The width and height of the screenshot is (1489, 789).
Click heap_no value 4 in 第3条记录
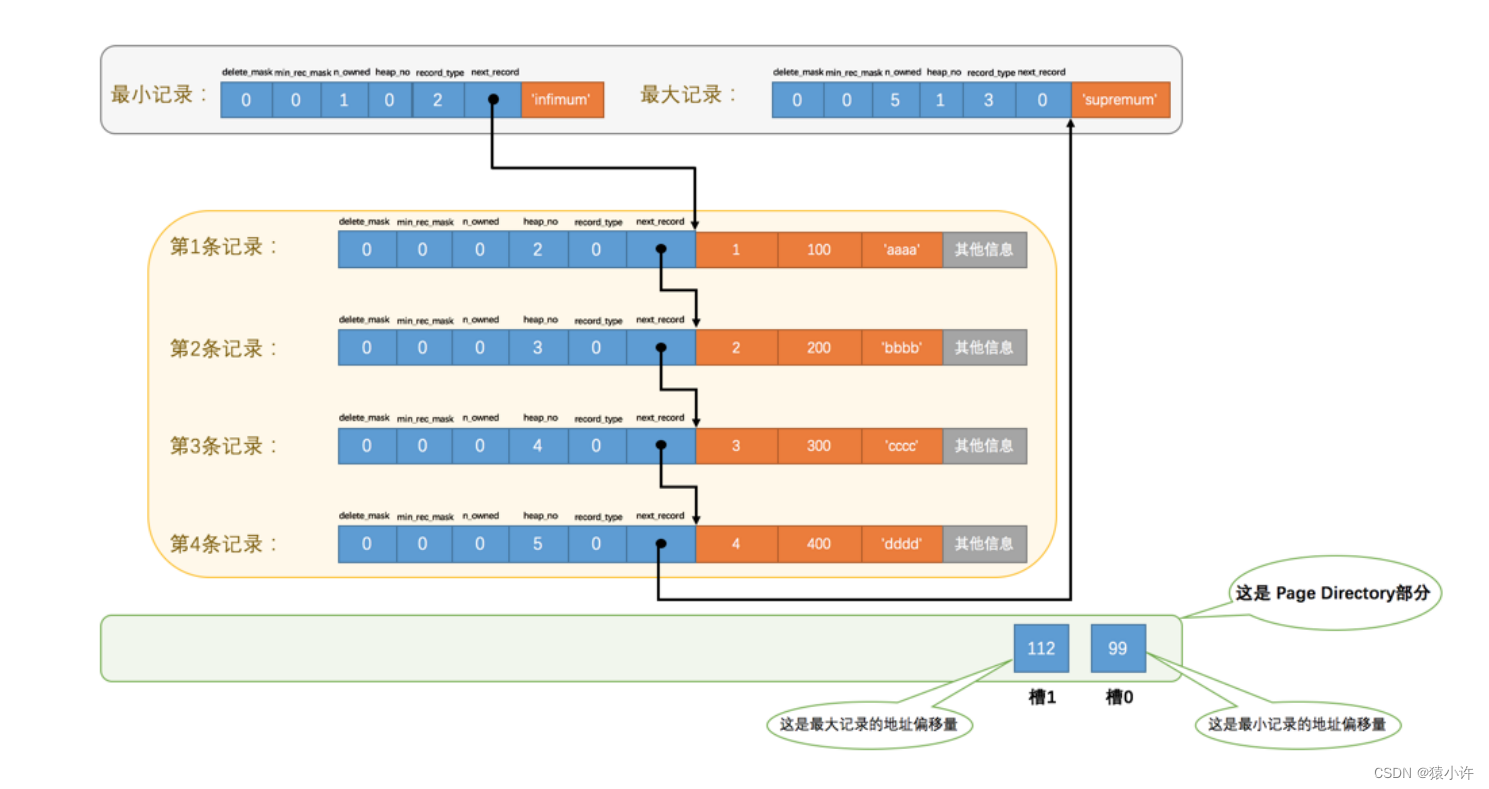point(538,445)
